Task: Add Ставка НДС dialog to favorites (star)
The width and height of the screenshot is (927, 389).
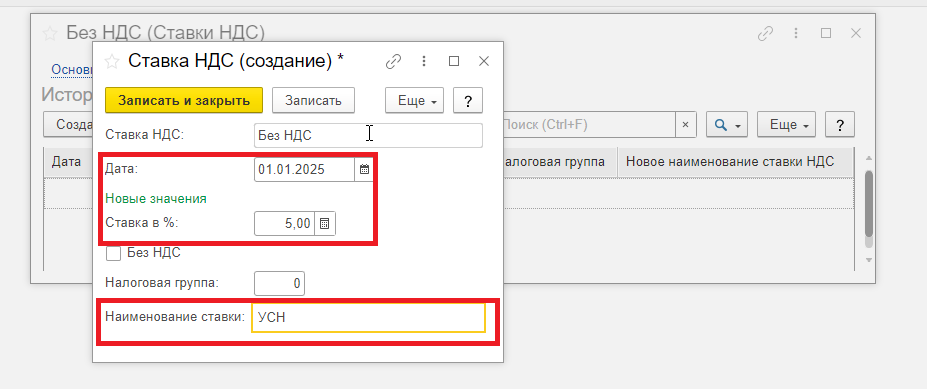Action: pyautogui.click(x=112, y=61)
